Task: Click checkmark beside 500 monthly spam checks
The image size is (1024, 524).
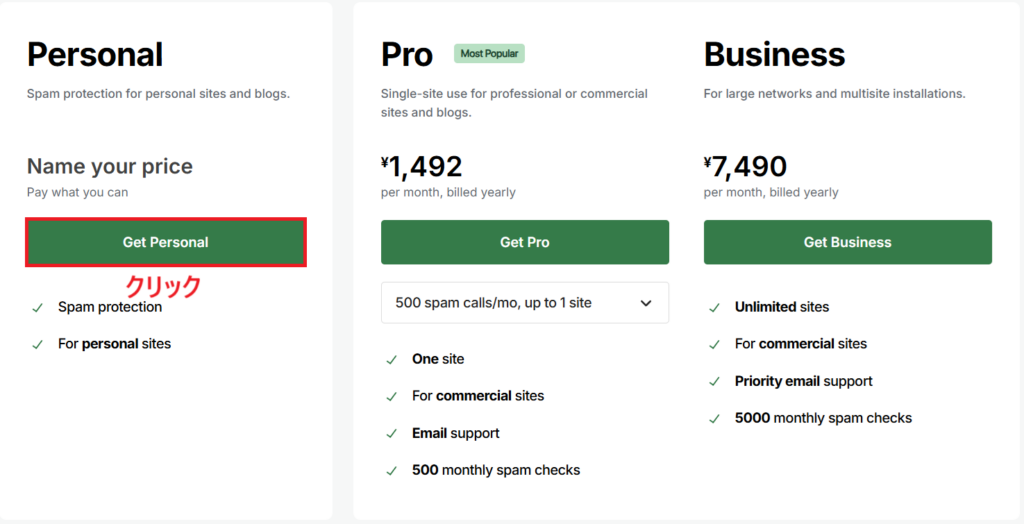Action: click(391, 471)
